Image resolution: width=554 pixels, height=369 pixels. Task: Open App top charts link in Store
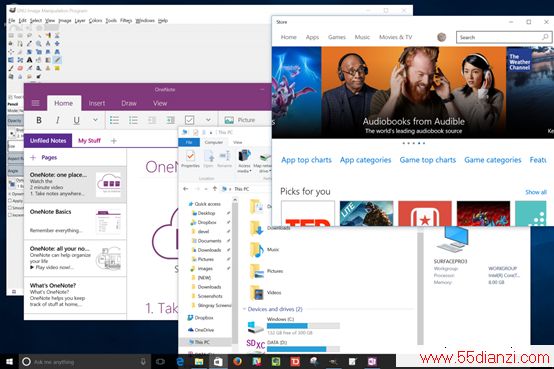[306, 160]
